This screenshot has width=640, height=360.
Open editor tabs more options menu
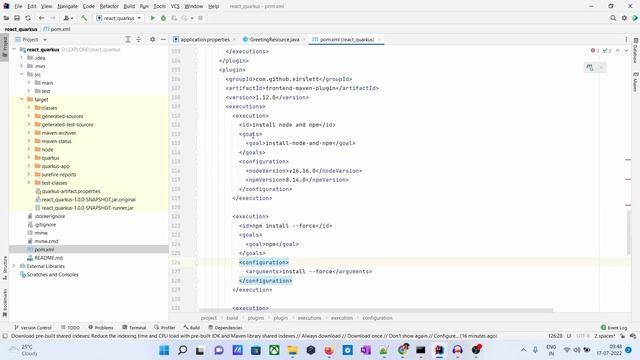[x=626, y=40]
